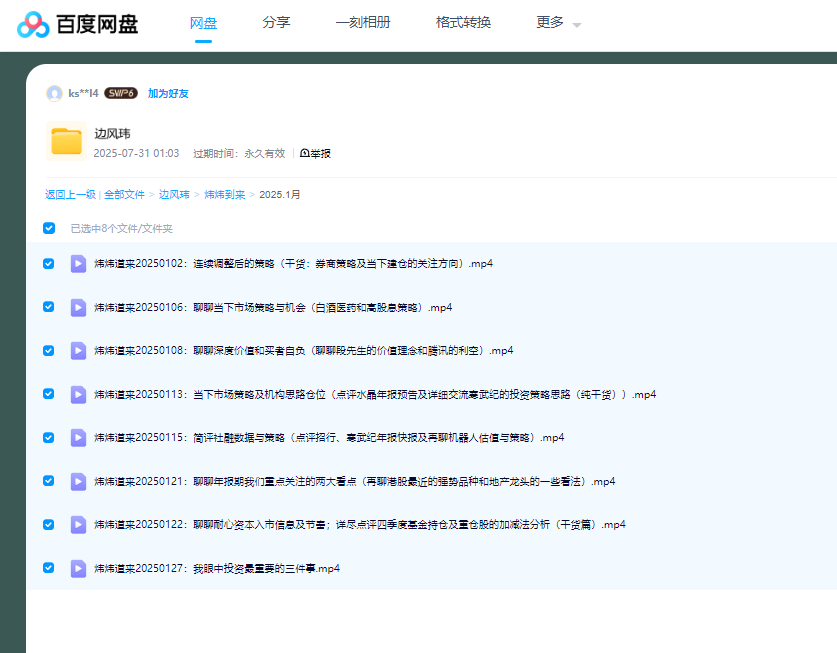Open the 炜炜道来20250122 video file name
837x653 pixels.
pyautogui.click(x=360, y=525)
